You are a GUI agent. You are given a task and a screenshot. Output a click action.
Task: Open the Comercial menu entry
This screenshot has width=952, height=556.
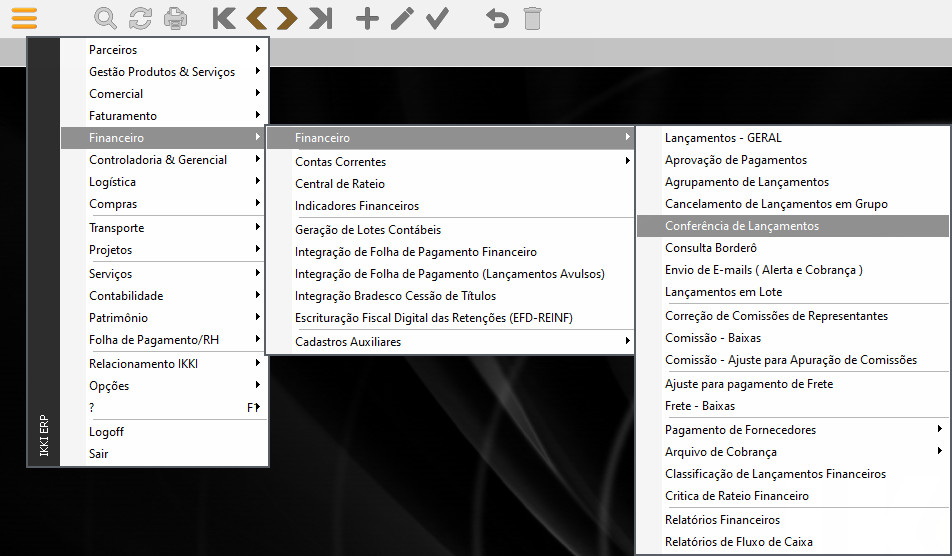[x=164, y=93]
